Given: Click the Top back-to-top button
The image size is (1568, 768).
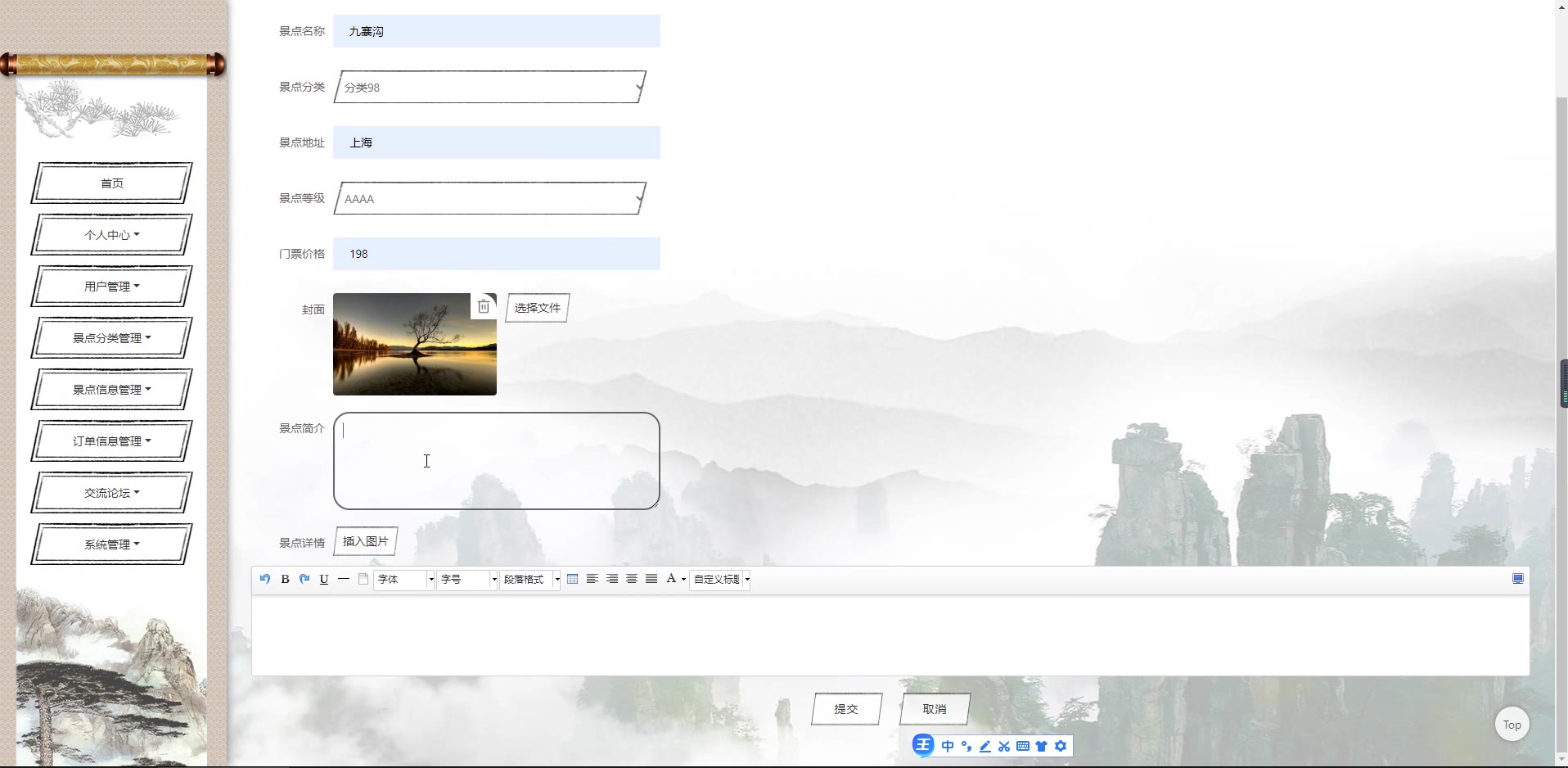Looking at the screenshot, I should [x=1512, y=725].
